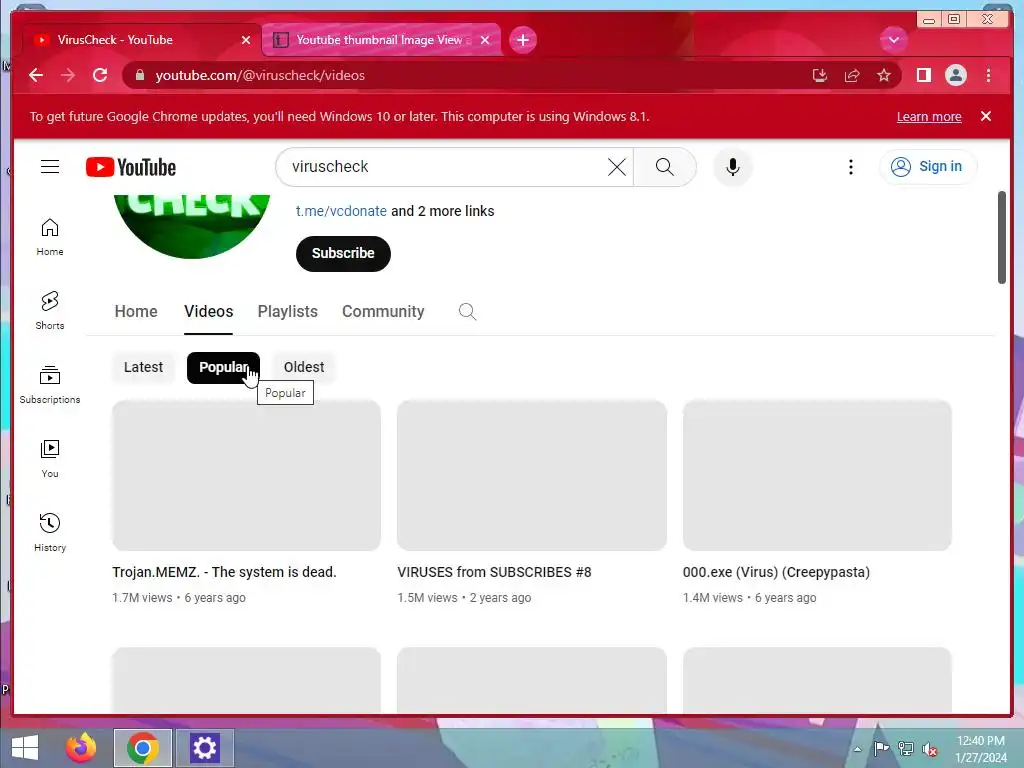Sort videos by Oldest
The height and width of the screenshot is (768, 1024).
[x=304, y=367]
